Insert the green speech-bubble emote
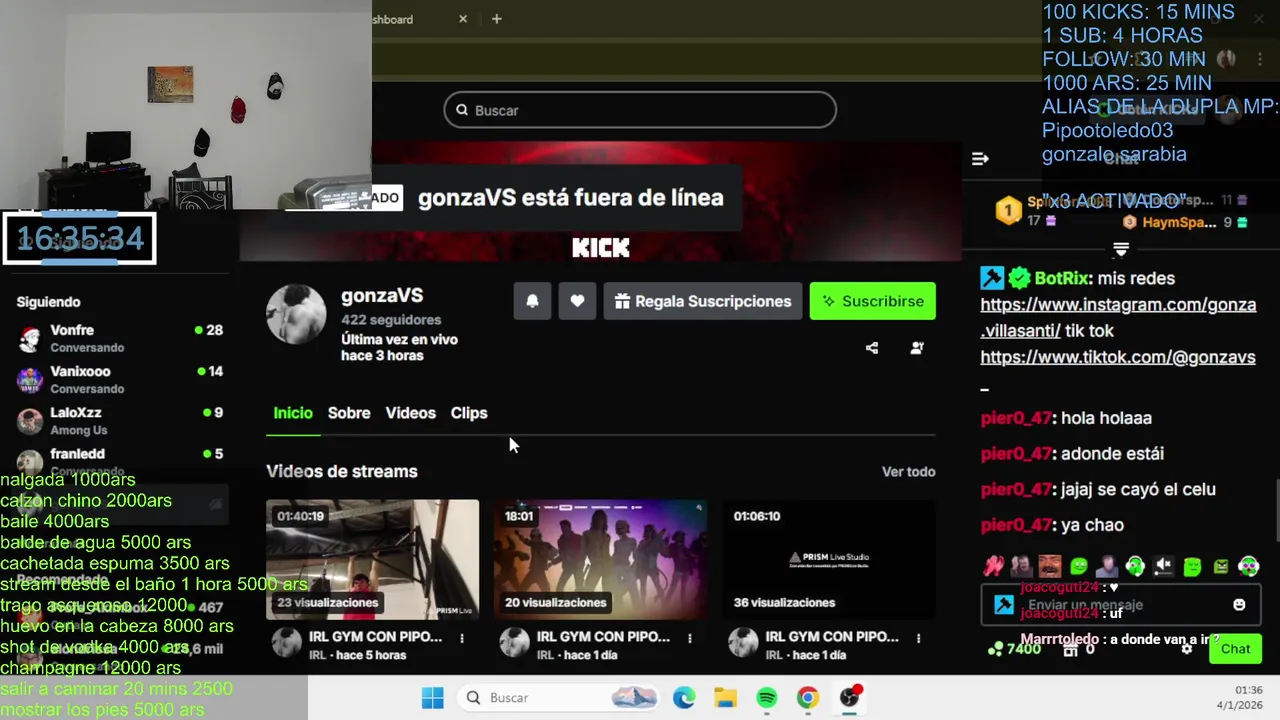 (x=1079, y=566)
